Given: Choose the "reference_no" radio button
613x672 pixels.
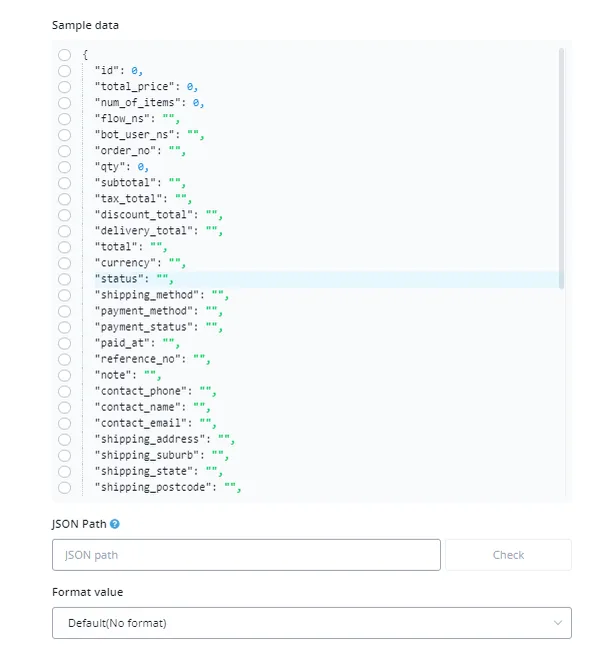Looking at the screenshot, I should pos(64,360).
